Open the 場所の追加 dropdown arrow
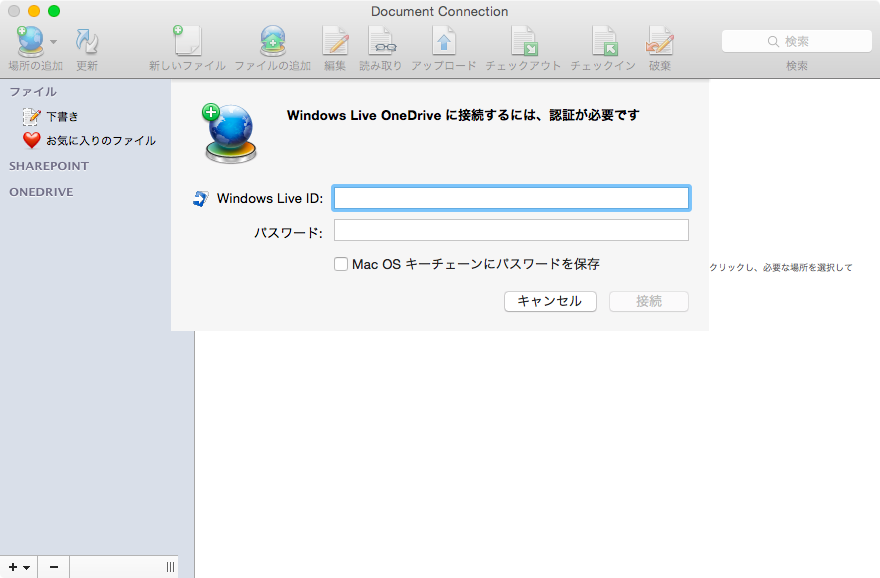The image size is (880, 578). tap(53, 42)
